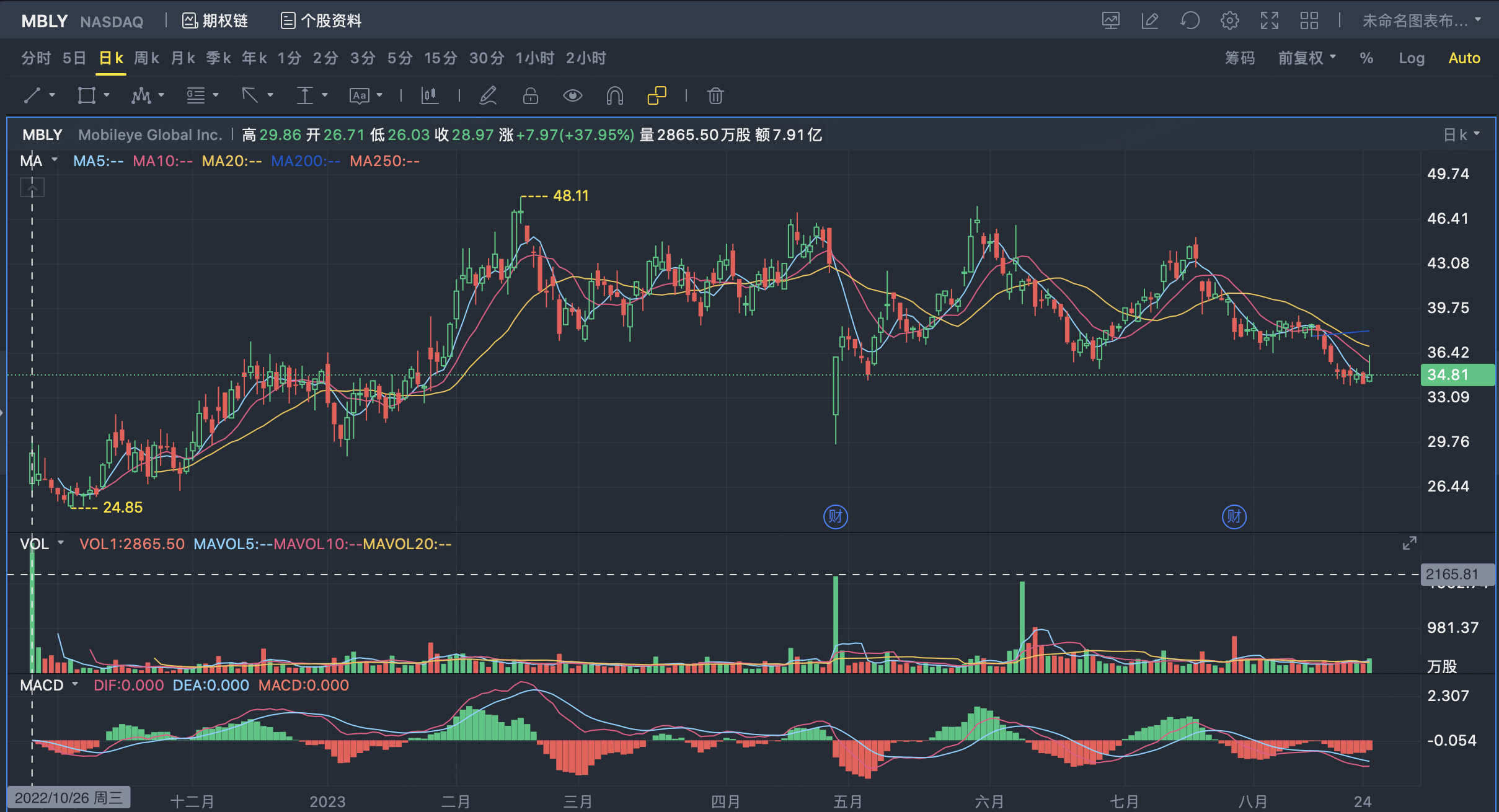The image size is (1499, 812).
Task: Click the volume level tag 2165.81
Action: [x=1457, y=574]
